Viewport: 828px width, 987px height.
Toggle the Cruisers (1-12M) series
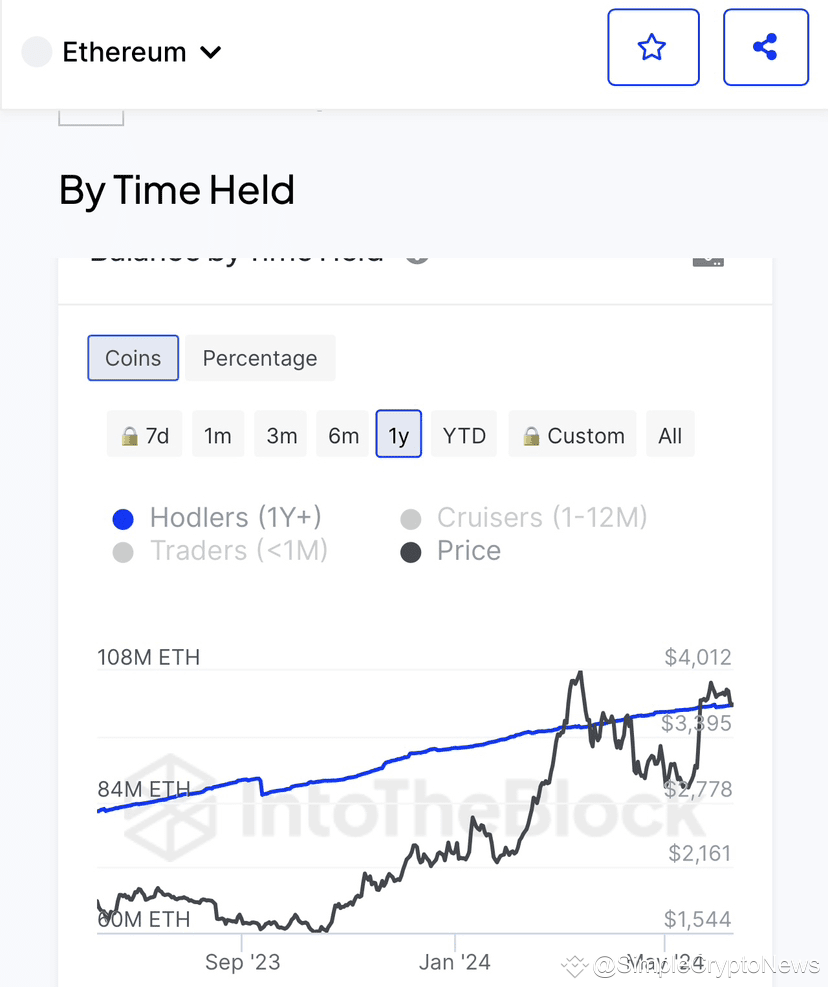point(524,518)
